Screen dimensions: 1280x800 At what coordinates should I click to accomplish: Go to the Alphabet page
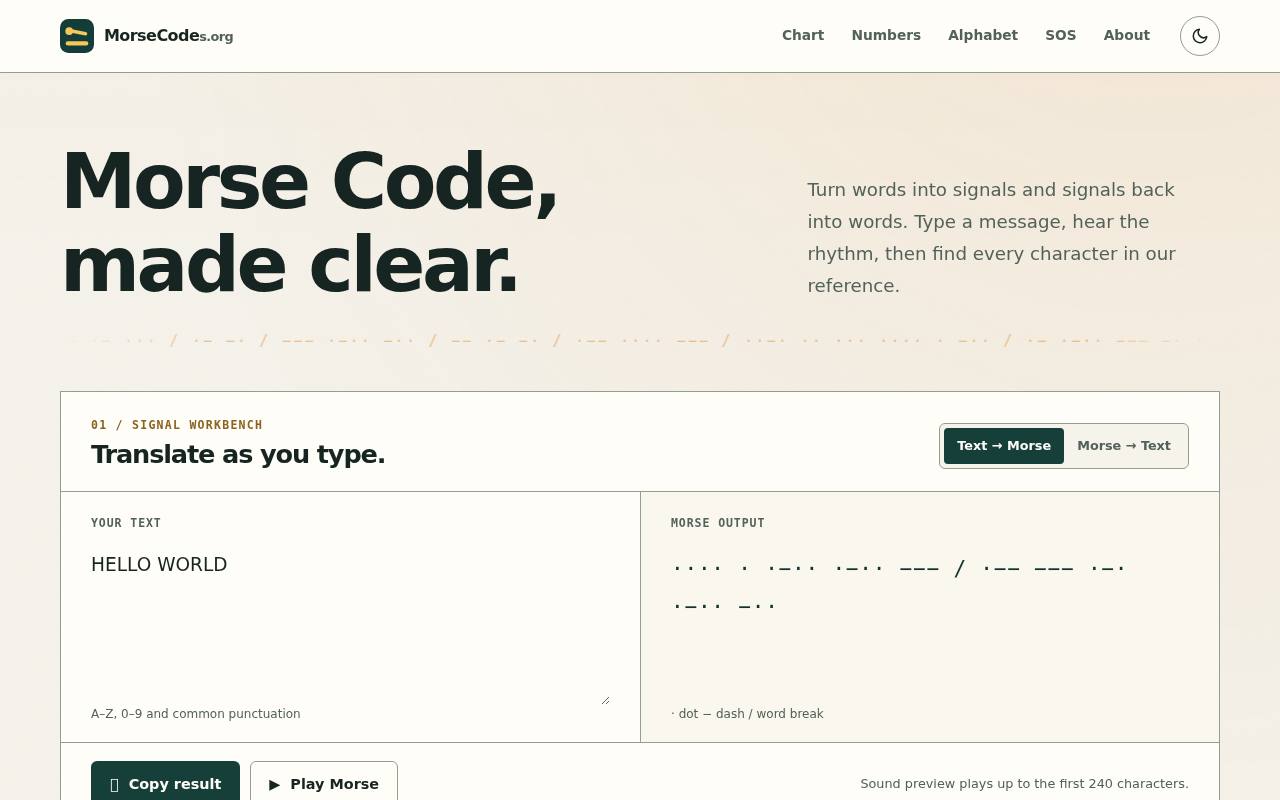983,35
